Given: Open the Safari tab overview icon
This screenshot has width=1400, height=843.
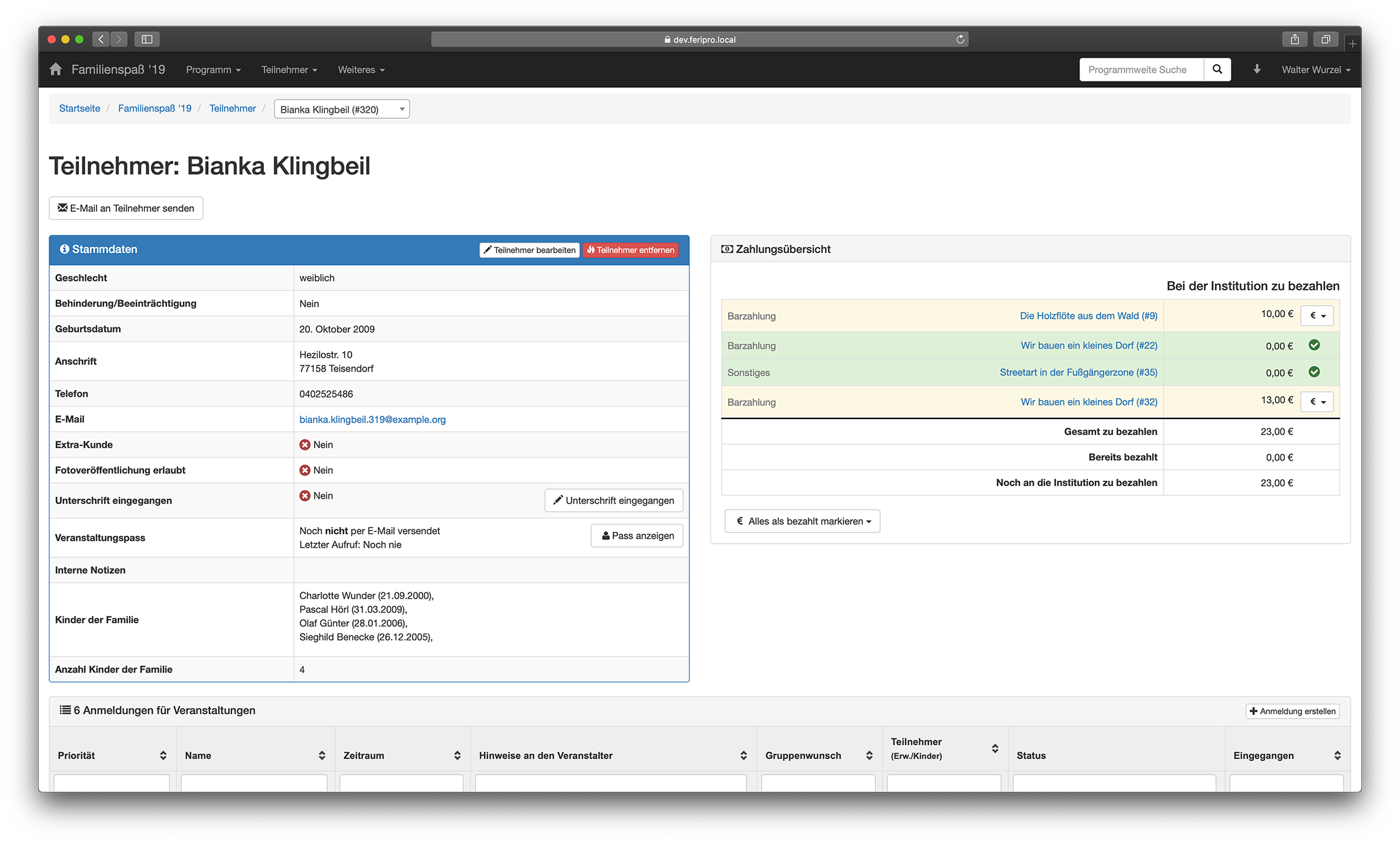Looking at the screenshot, I should 1325,39.
